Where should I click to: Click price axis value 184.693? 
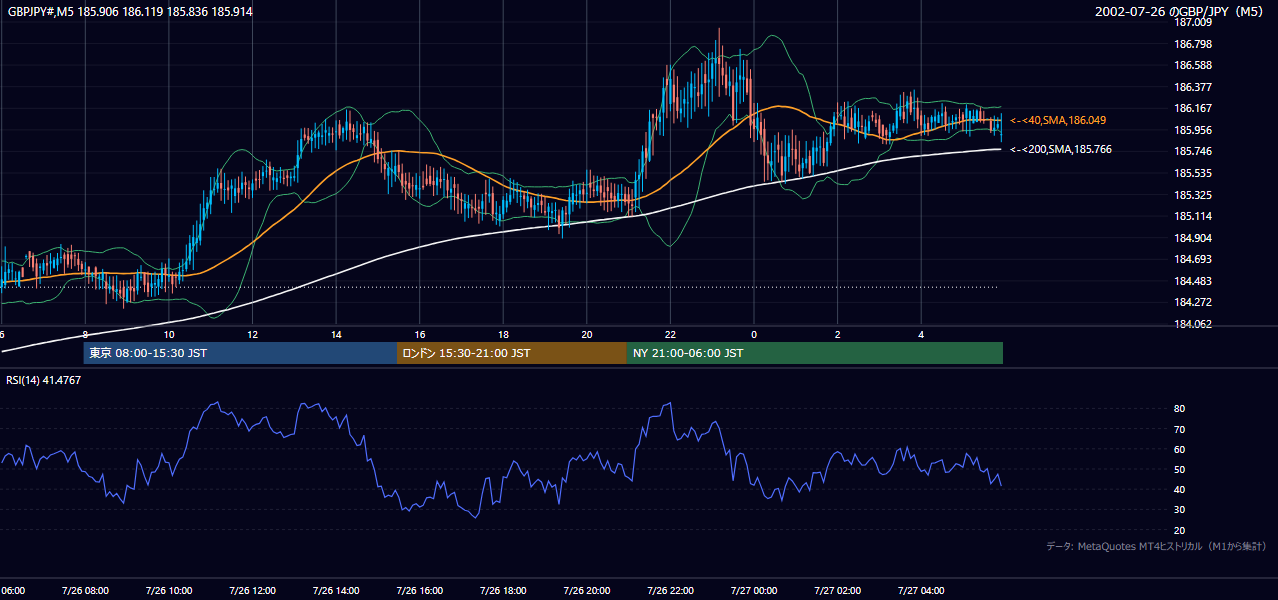coord(1194,259)
